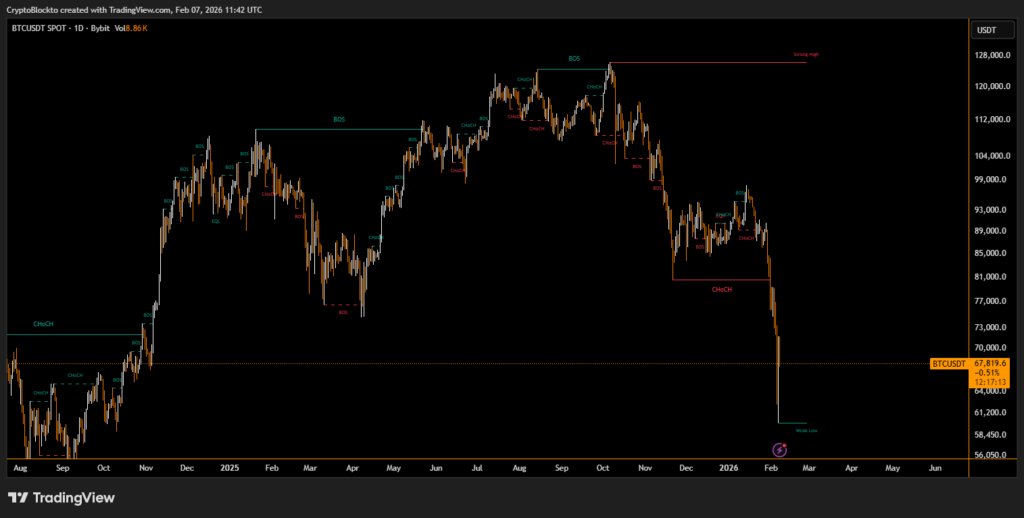Viewport: 1024px width, 518px height.
Task: Click the topmost green BOS label
Action: click(574, 59)
